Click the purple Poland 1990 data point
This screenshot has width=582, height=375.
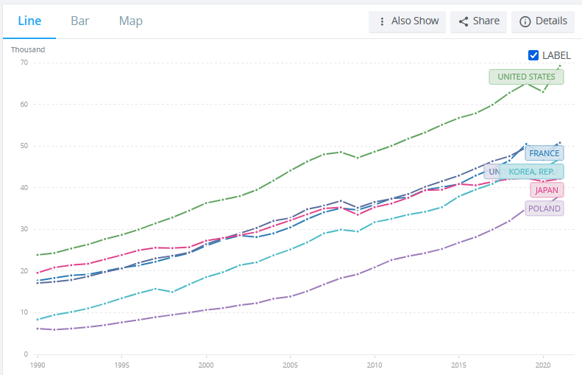[x=37, y=329]
